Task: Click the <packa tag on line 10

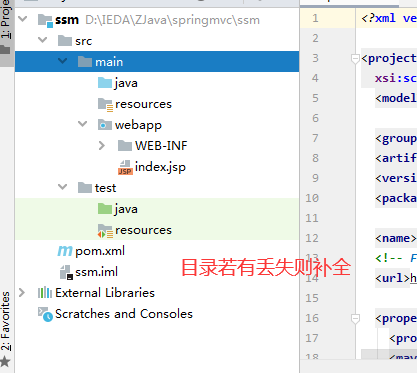Action: [396, 198]
